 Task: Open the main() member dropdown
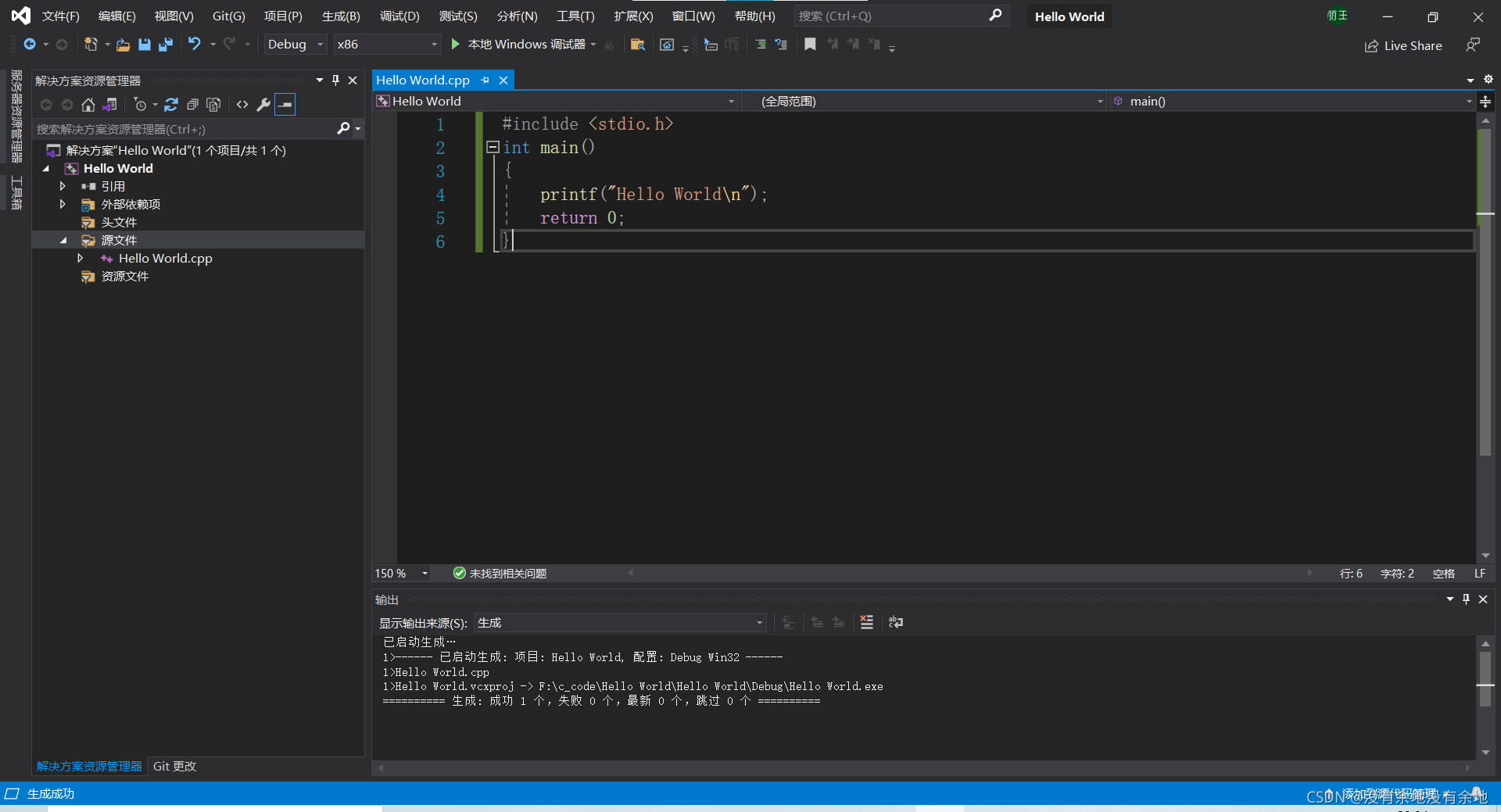tap(1292, 102)
